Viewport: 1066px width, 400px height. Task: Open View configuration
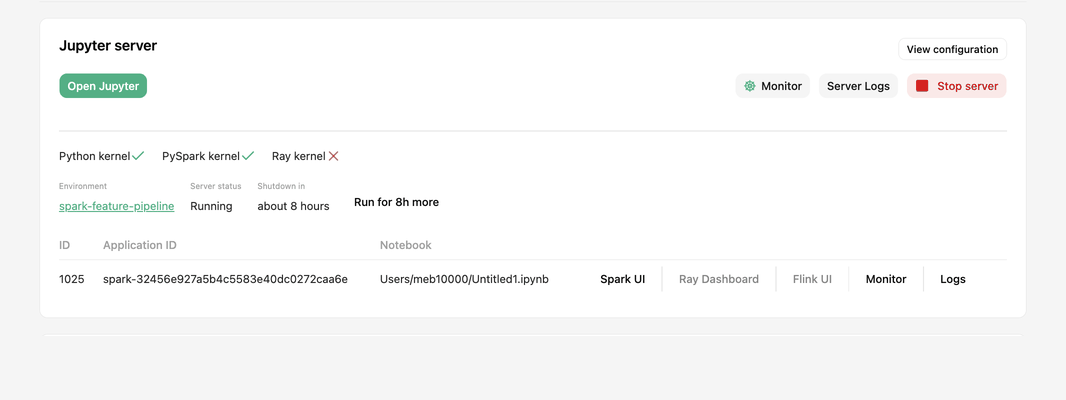(952, 49)
